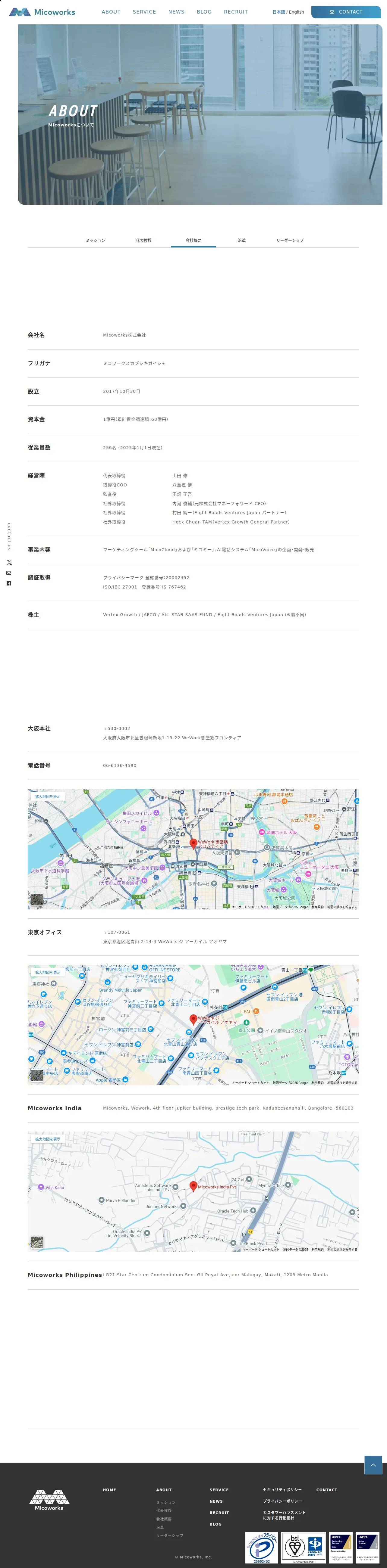Click the blue CONTACT button in header
Image resolution: width=387 pixels, height=1568 pixels.
(346, 11)
